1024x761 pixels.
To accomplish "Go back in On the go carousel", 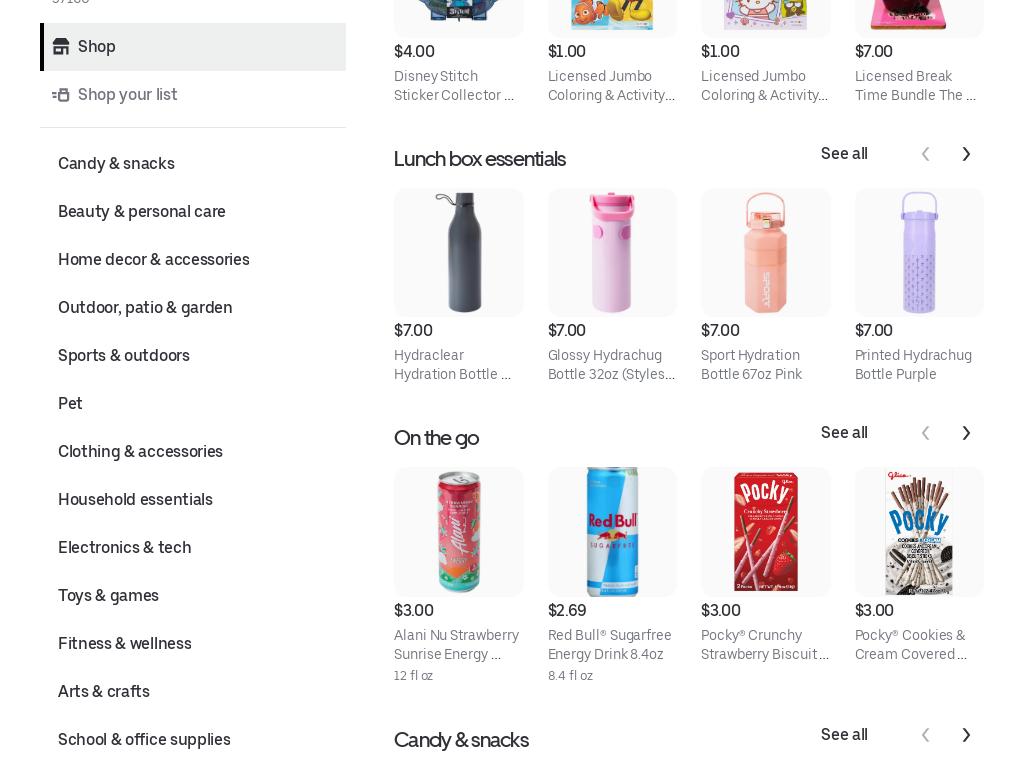I will [925, 433].
